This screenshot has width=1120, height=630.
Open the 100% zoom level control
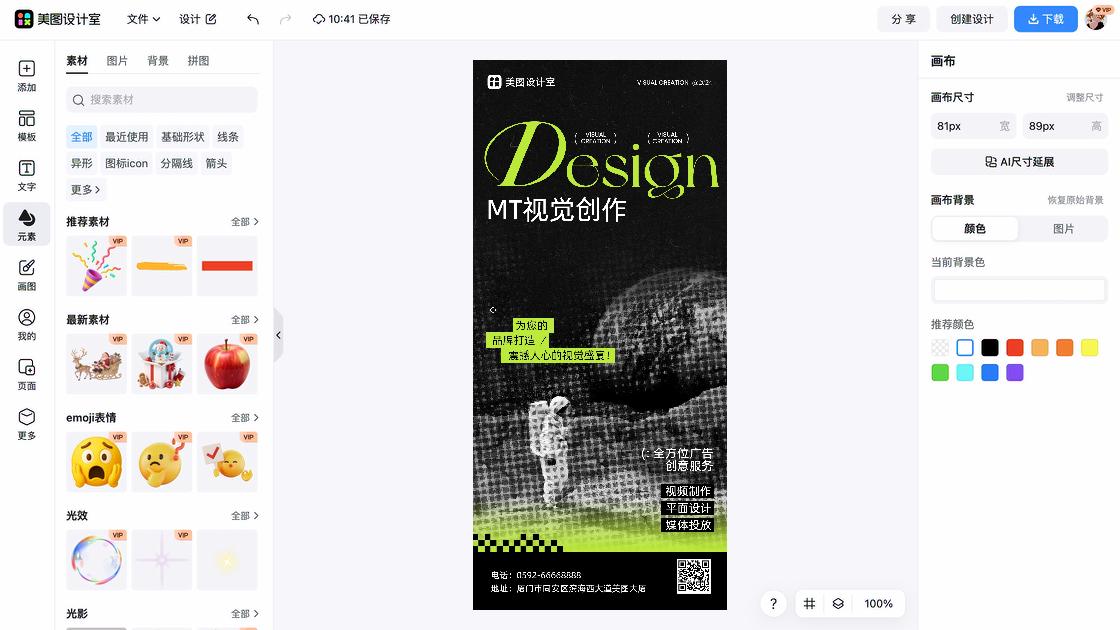click(879, 604)
